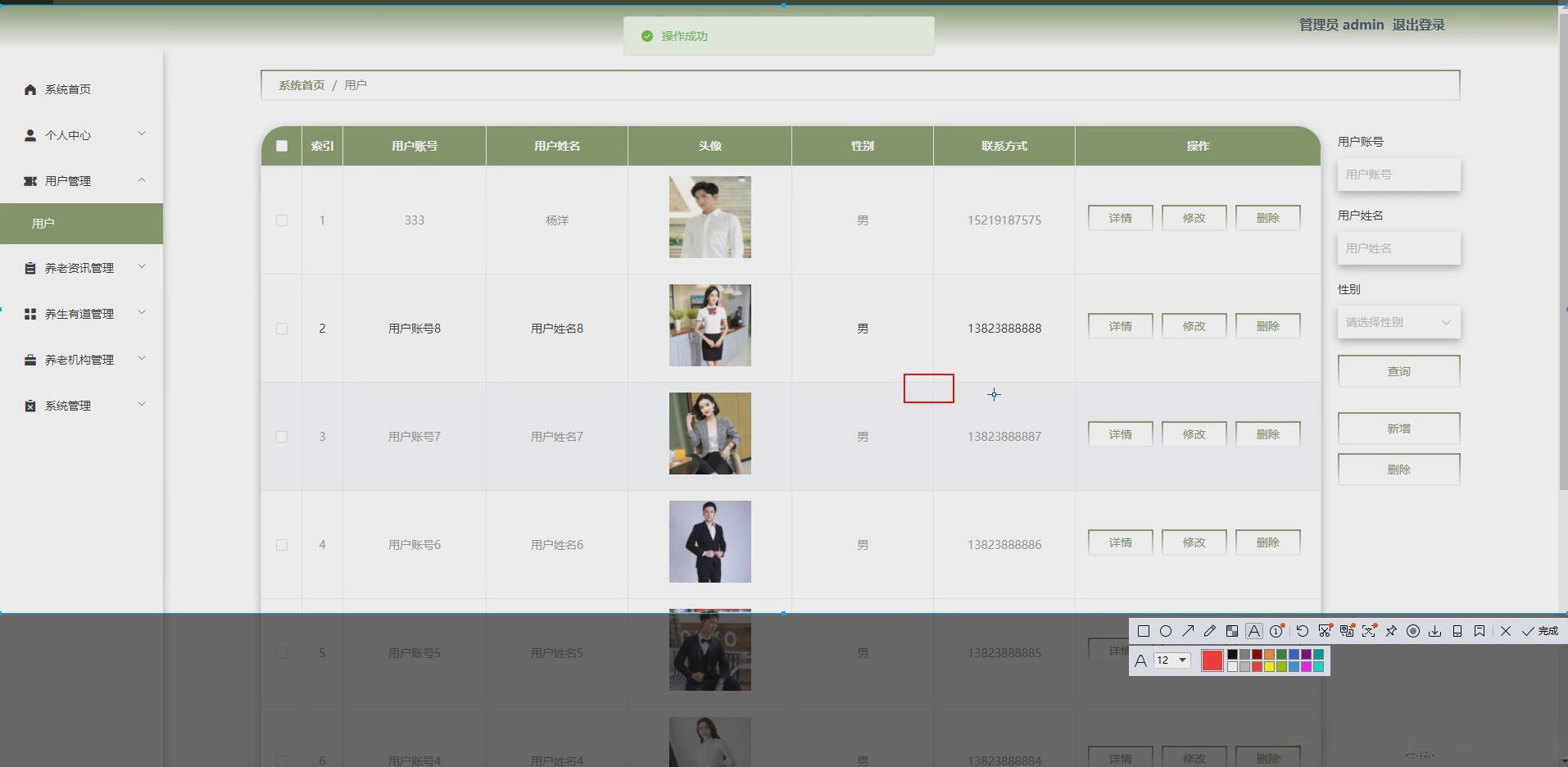Click the scissors cutout tool icon
This screenshot has height=767, width=1568.
point(1325,631)
